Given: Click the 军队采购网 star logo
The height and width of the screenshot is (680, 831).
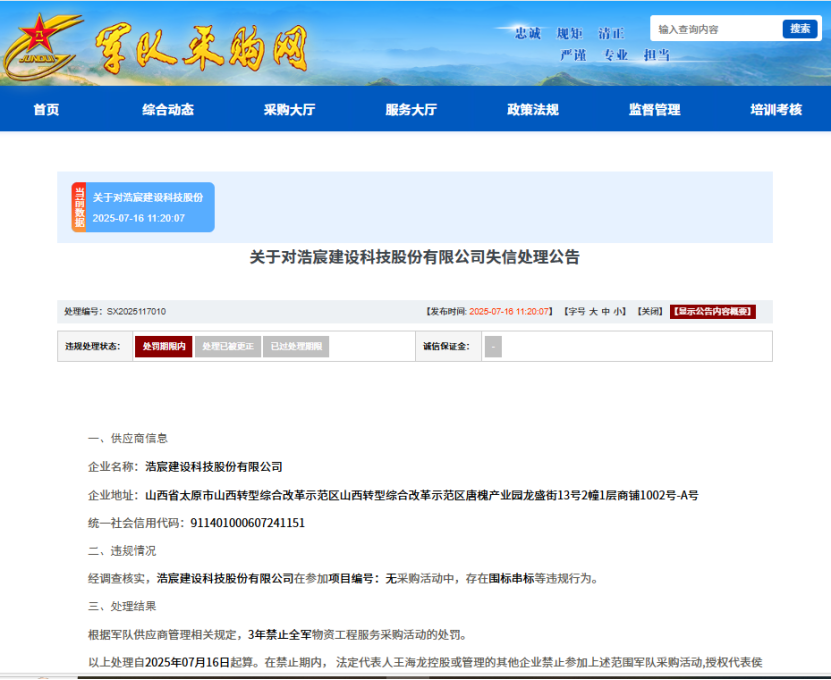Looking at the screenshot, I should coord(41,46).
